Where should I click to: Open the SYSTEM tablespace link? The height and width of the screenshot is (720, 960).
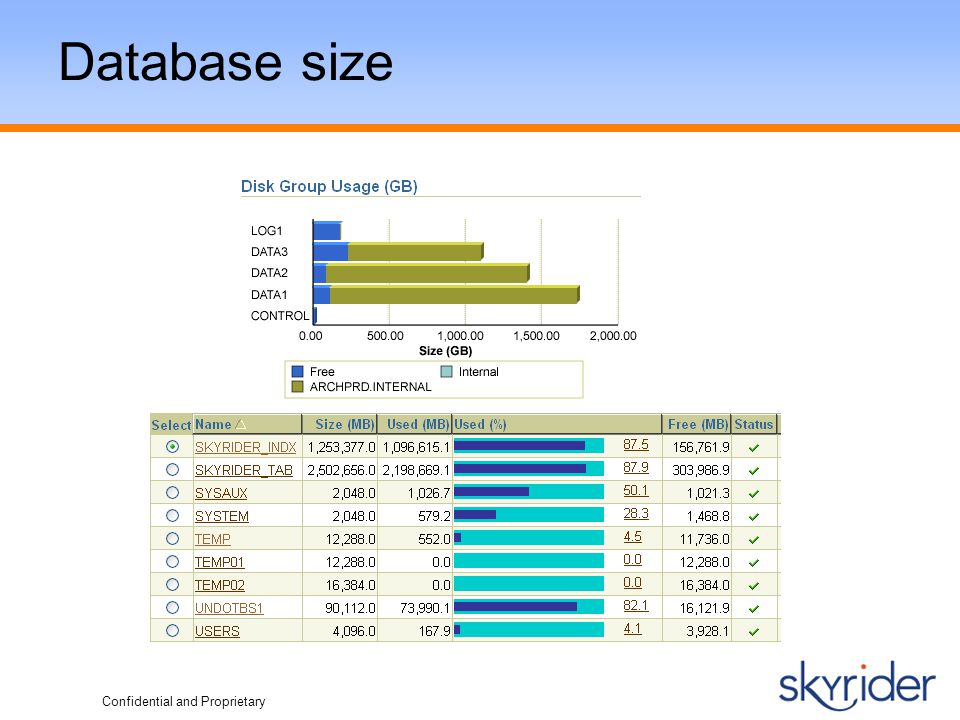(222, 516)
